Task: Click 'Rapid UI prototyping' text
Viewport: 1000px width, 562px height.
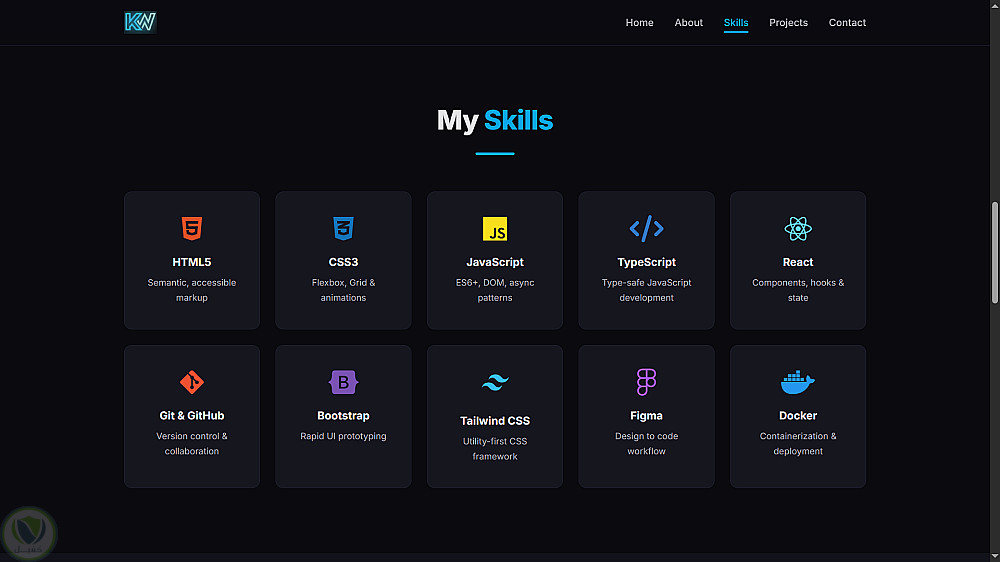Action: (343, 436)
